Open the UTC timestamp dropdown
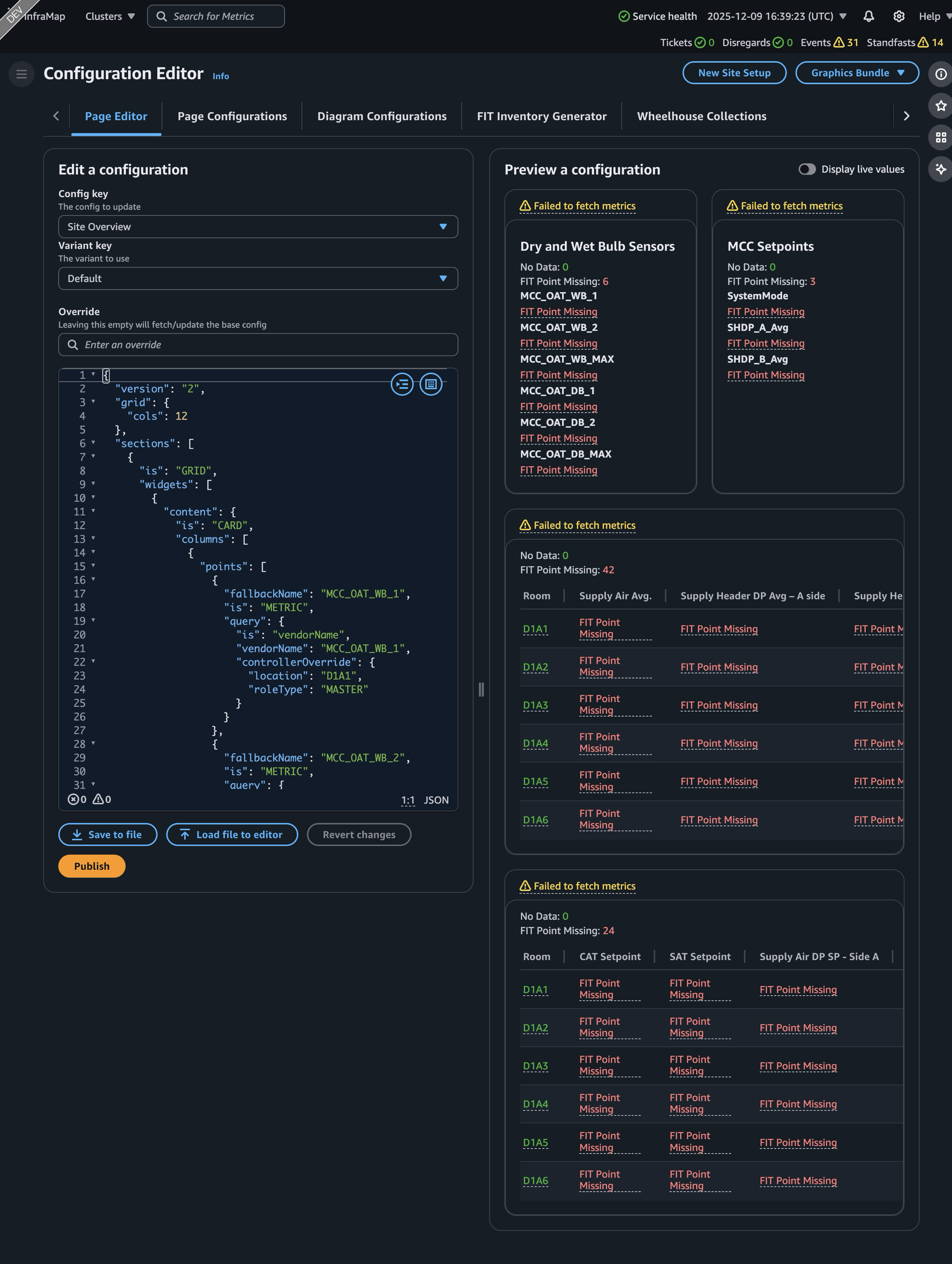Image resolution: width=952 pixels, height=1264 pixels. [777, 16]
